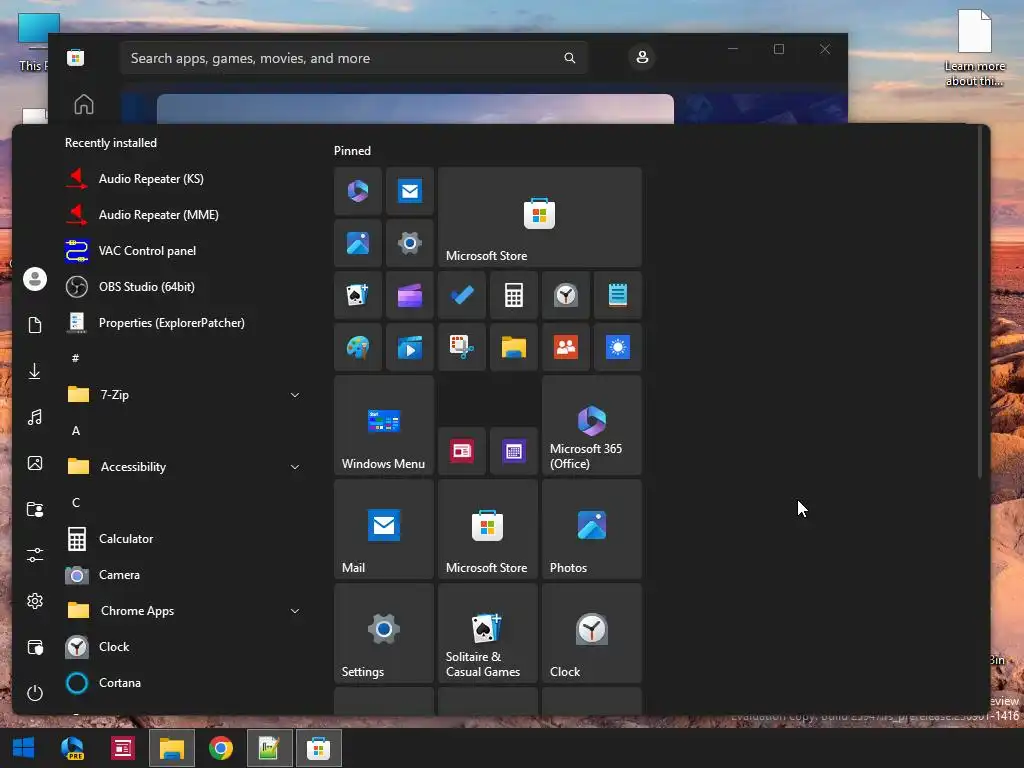
Task: Open small File Explorer pinned tile
Action: click(514, 347)
